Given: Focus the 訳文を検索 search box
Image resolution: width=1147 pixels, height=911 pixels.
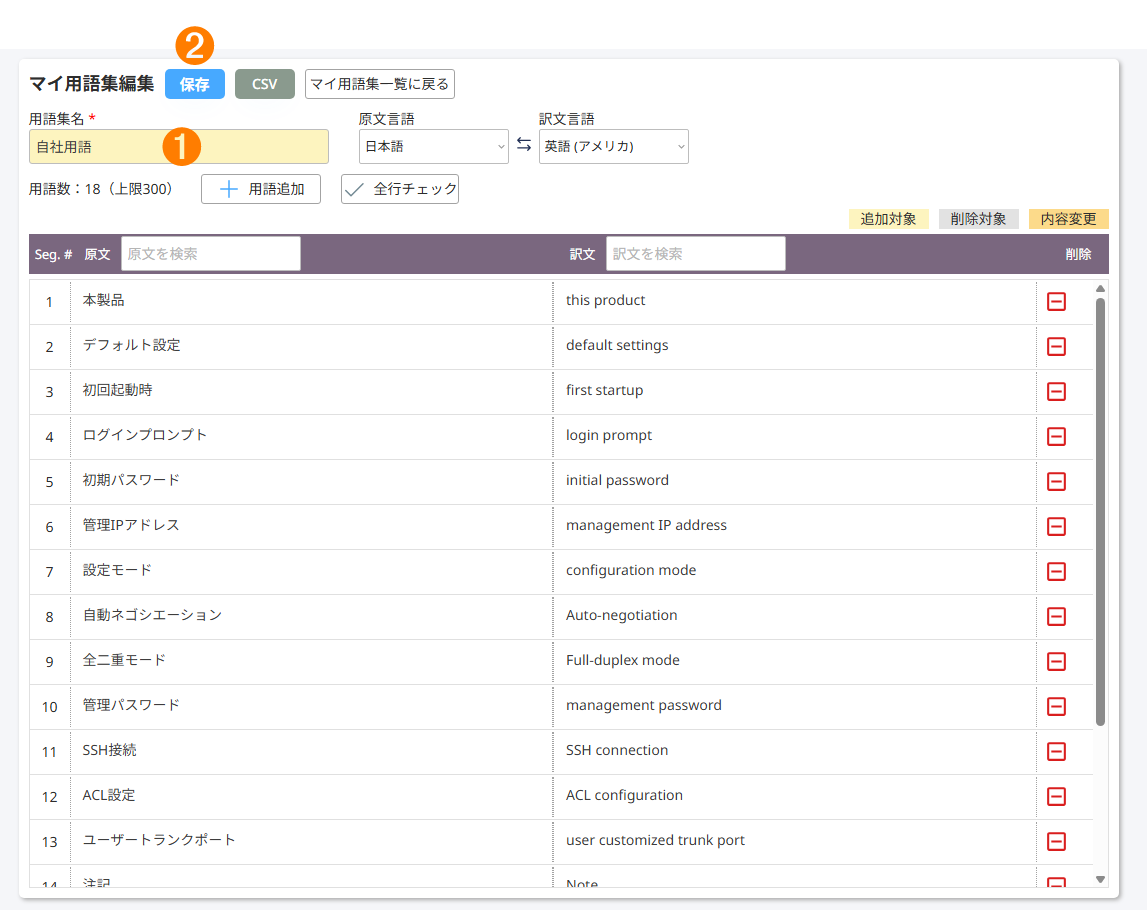Looking at the screenshot, I should coord(696,254).
